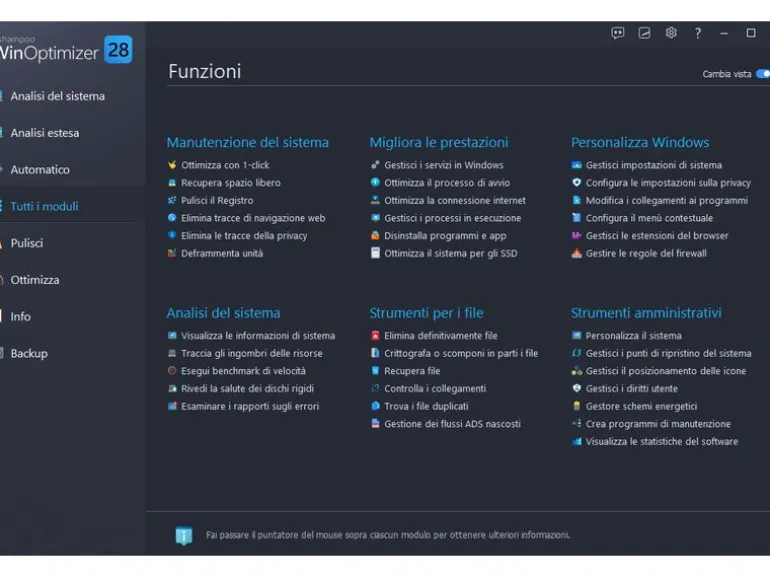The height and width of the screenshot is (578, 770).
Task: Open Trova i file duplicati
Action: pos(426,406)
